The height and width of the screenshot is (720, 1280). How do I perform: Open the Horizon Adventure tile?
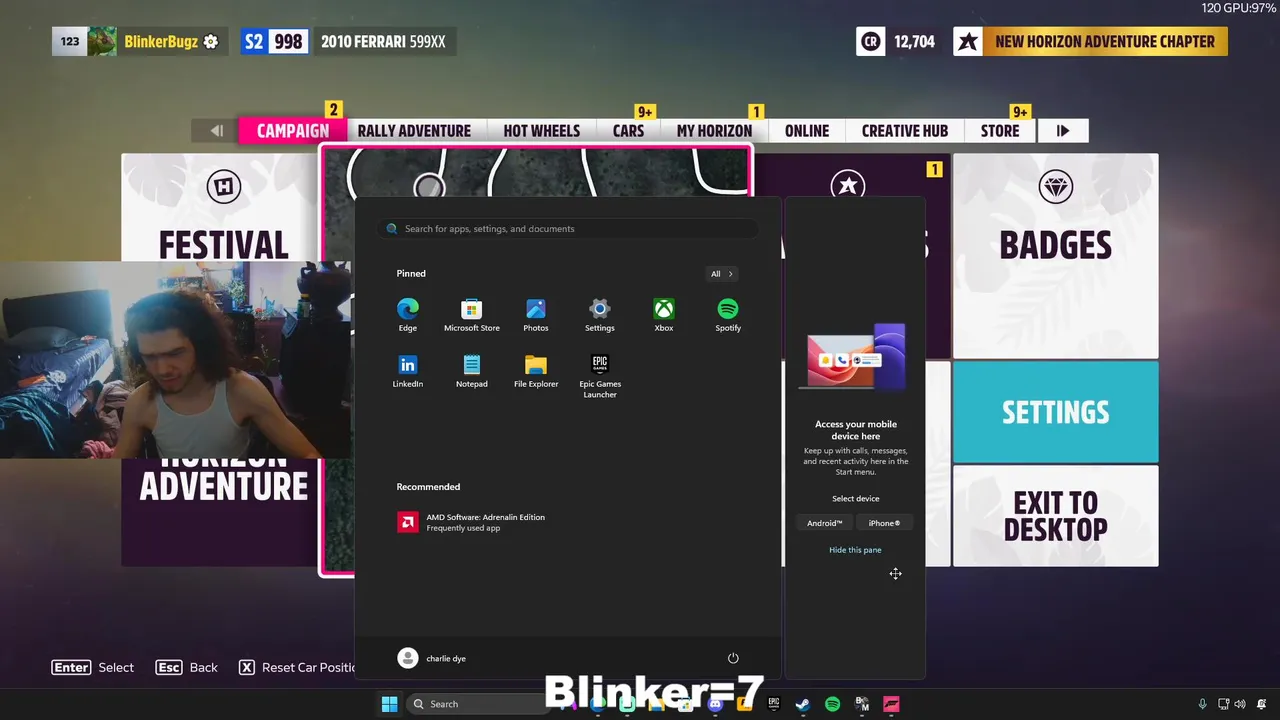pos(222,510)
